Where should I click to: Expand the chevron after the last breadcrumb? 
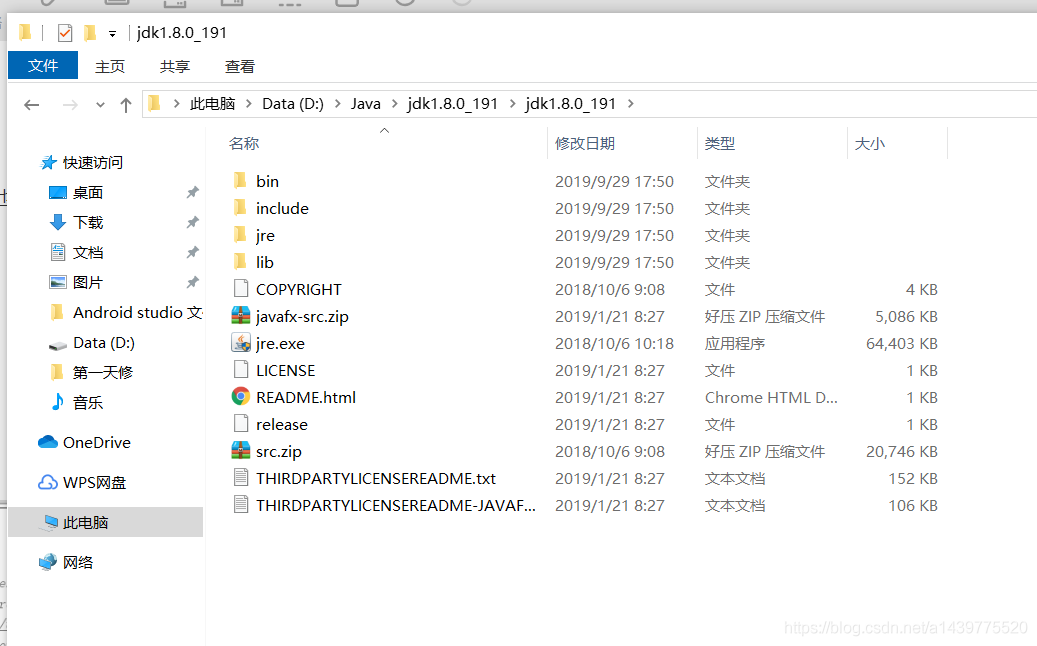point(631,104)
